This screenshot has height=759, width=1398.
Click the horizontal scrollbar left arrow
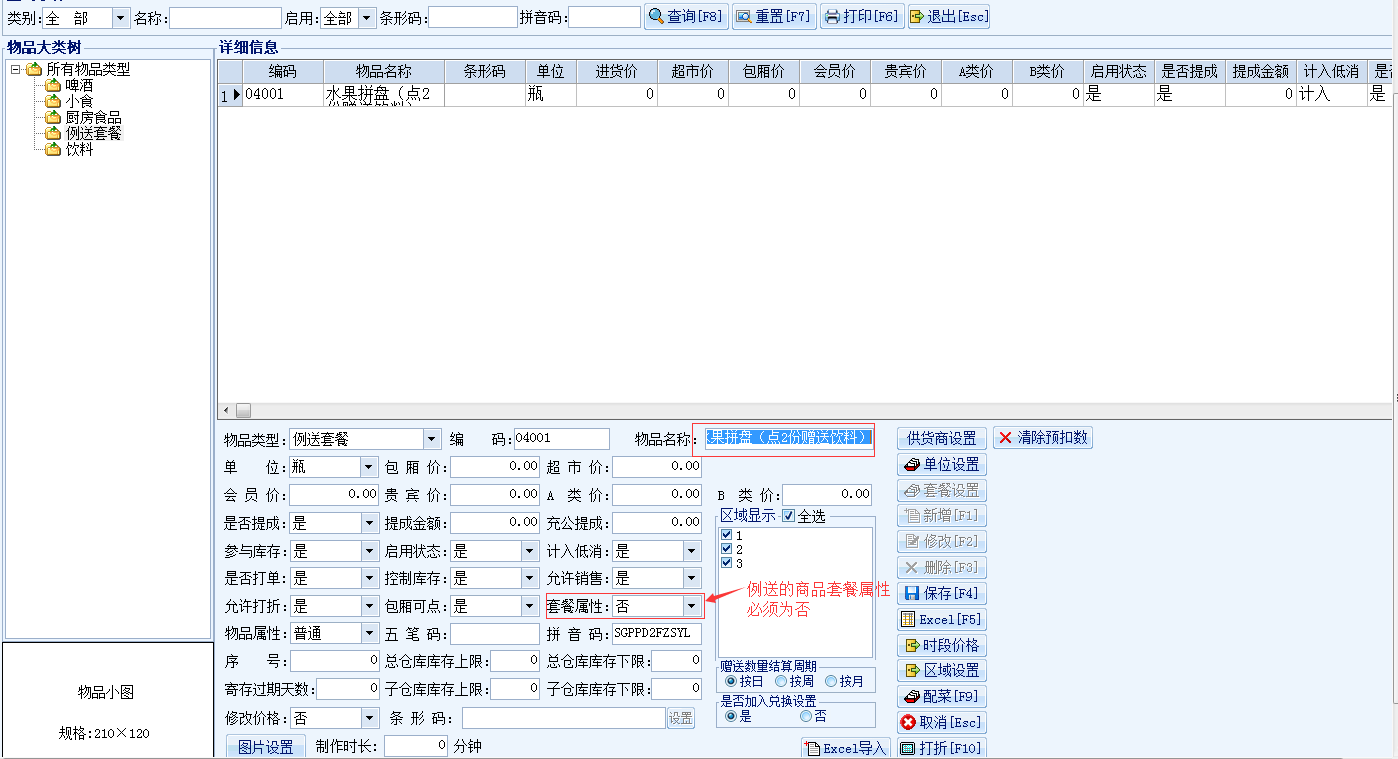(226, 411)
